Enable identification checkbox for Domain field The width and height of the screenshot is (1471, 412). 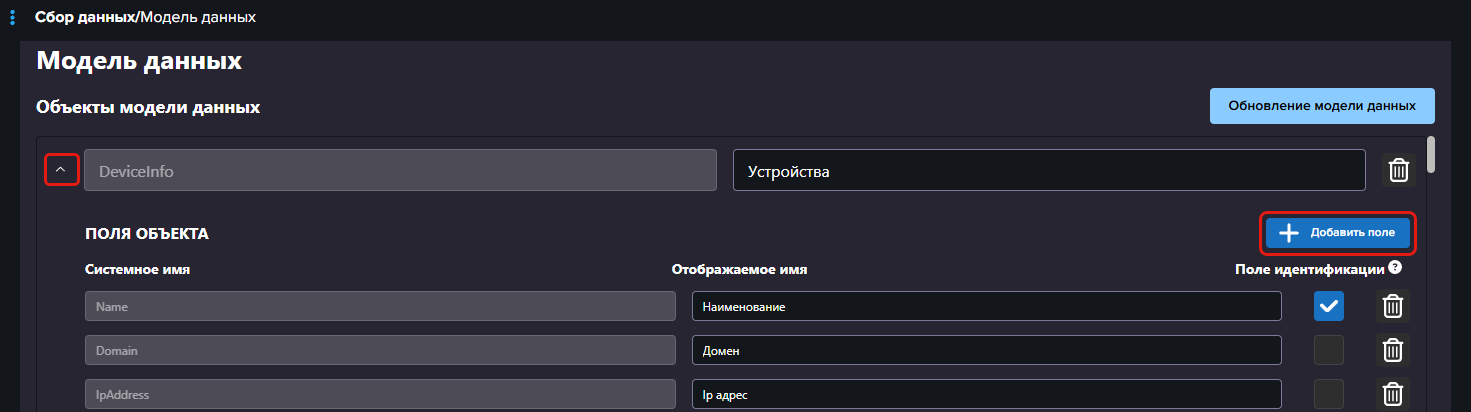1328,350
